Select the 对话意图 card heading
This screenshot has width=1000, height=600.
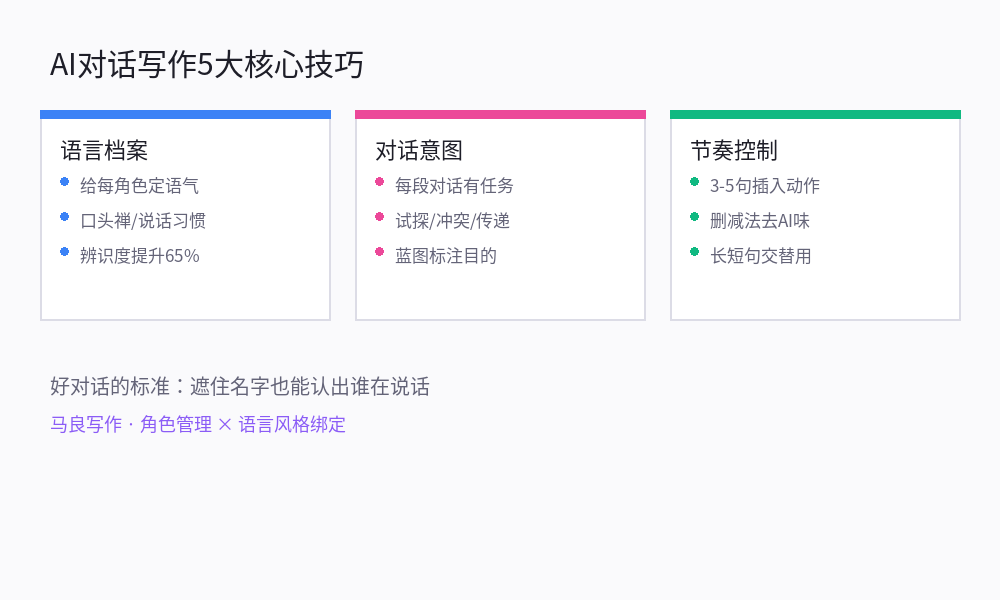tap(419, 151)
